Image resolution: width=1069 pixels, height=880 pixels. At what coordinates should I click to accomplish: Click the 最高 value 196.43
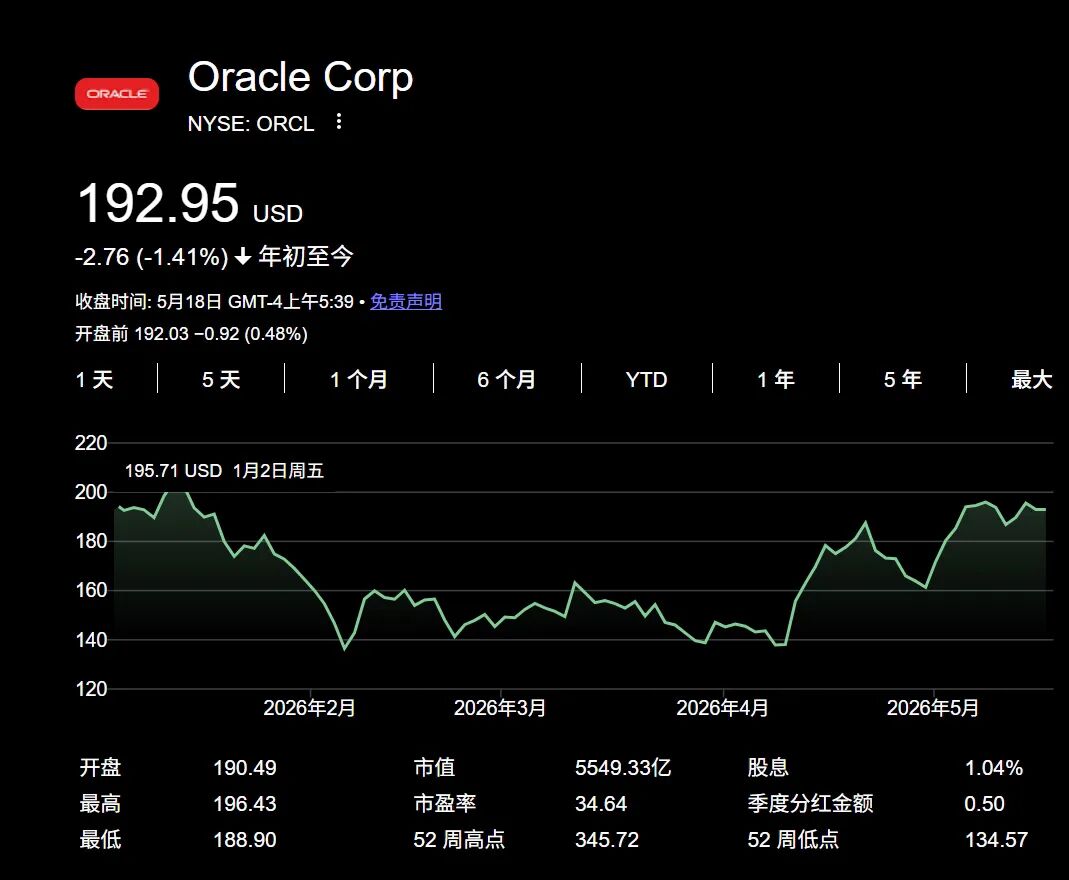(245, 804)
